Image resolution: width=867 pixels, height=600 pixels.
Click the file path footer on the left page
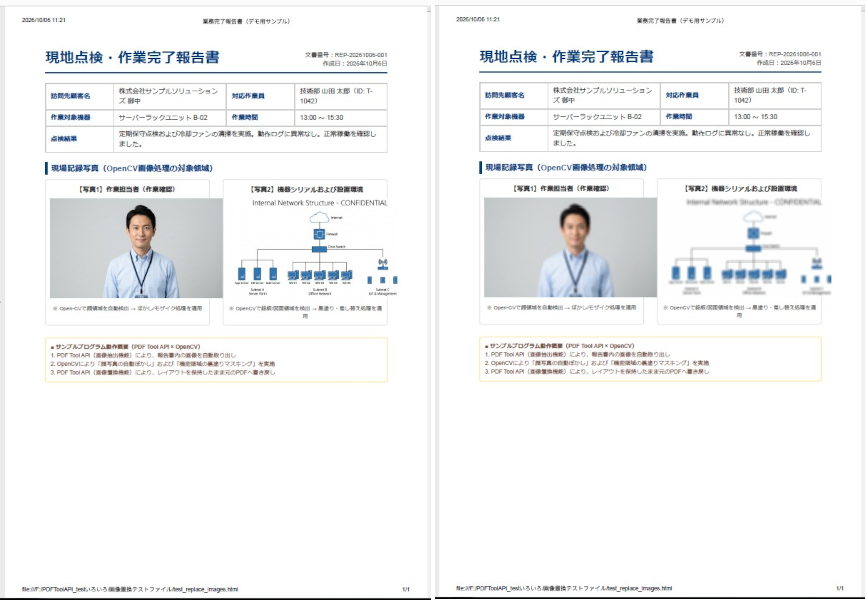pos(130,589)
